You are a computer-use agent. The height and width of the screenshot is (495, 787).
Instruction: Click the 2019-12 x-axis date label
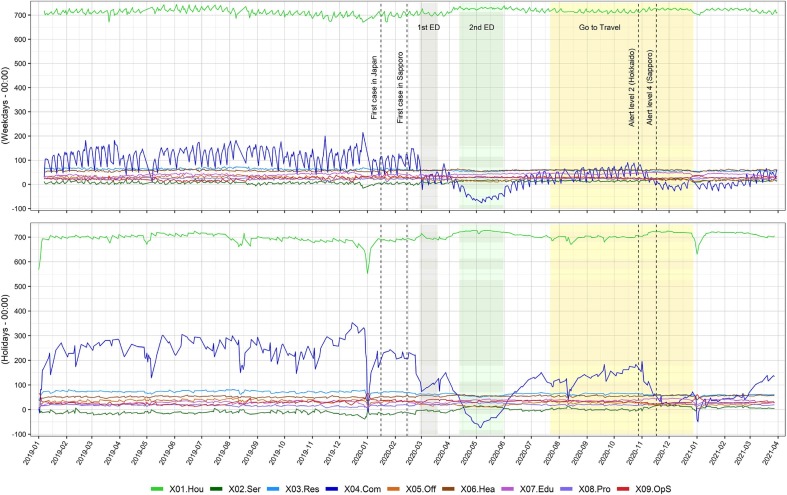[x=332, y=455]
